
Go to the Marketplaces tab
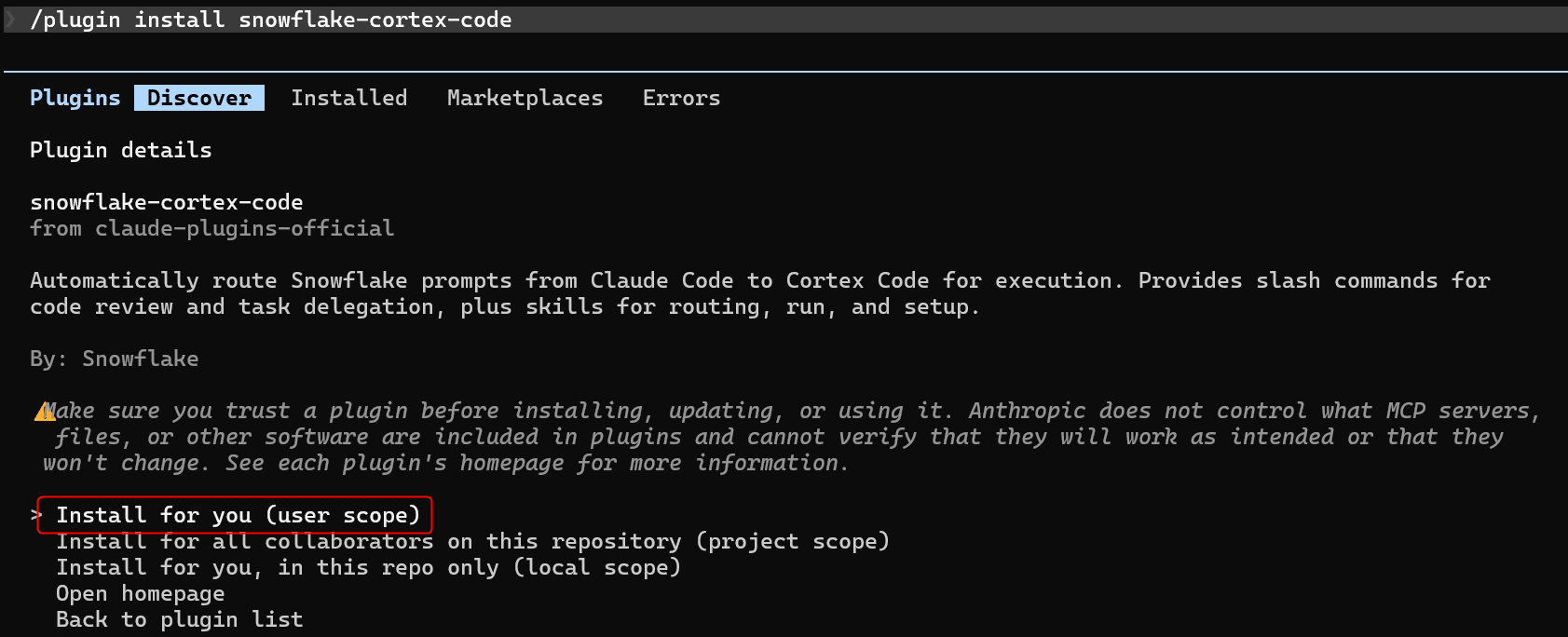coord(525,98)
